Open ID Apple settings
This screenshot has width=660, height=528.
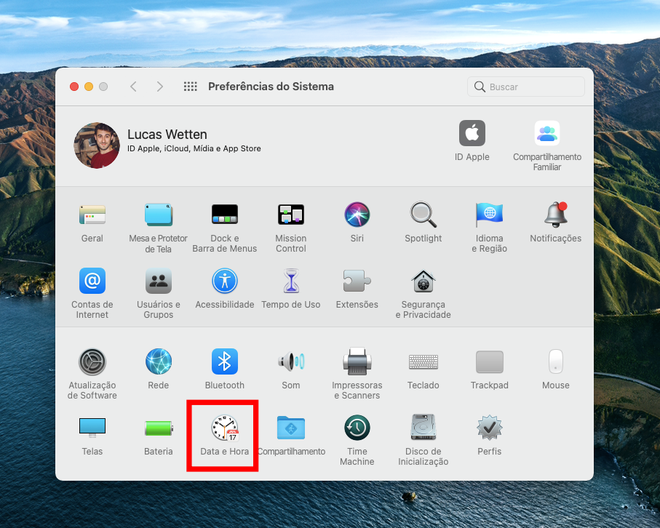(472, 133)
